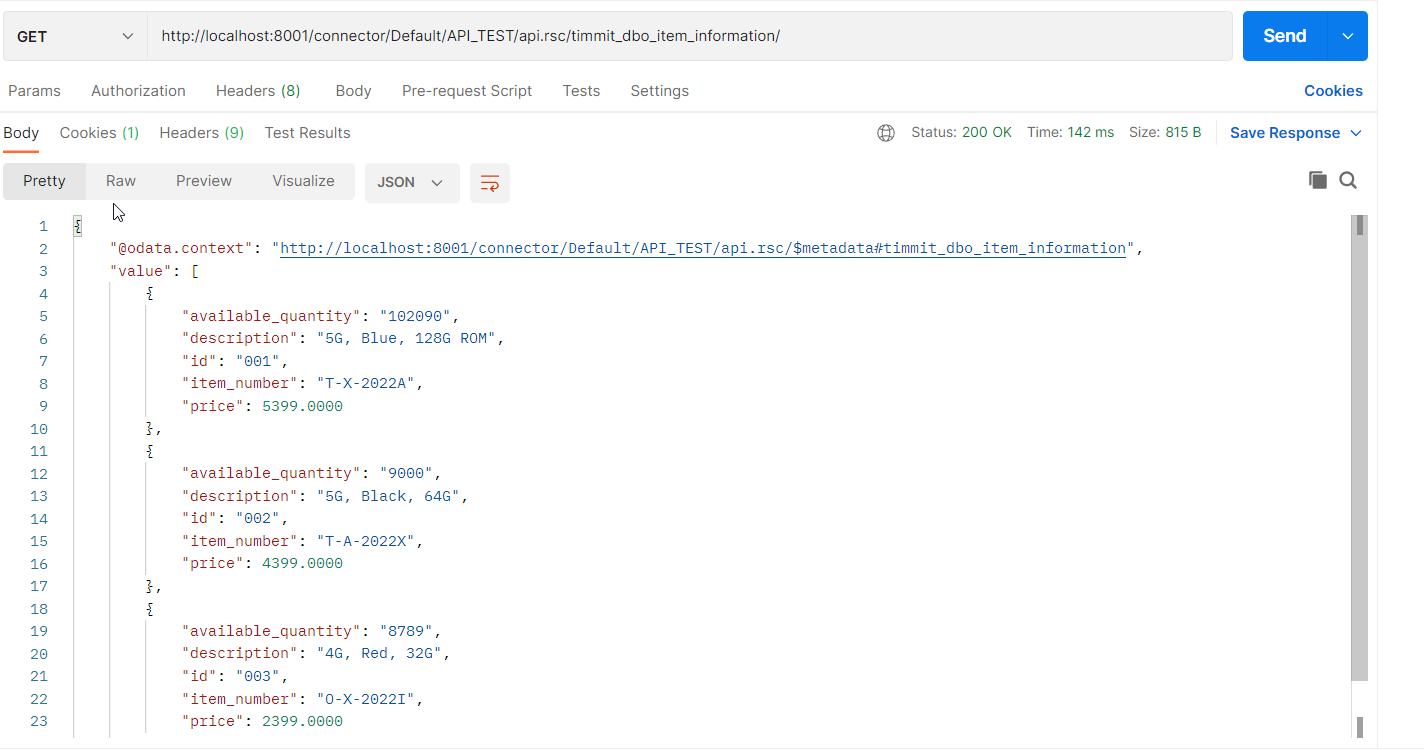Open Pre-request Script tab
Viewport: 1424px width, 750px height.
pyautogui.click(x=467, y=91)
